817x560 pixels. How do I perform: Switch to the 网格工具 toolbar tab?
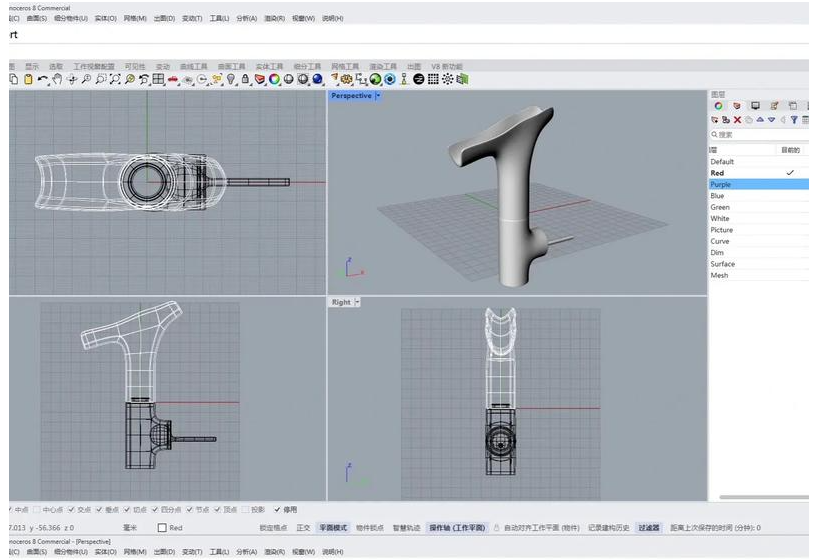345,66
